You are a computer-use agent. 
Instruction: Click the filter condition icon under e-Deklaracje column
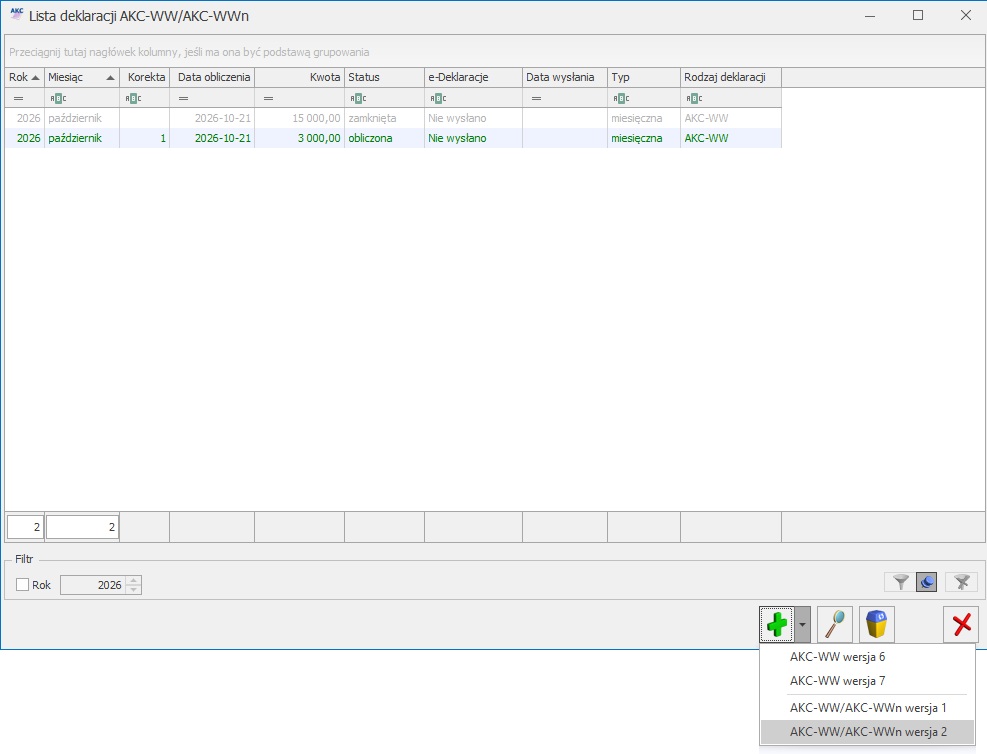[x=438, y=98]
